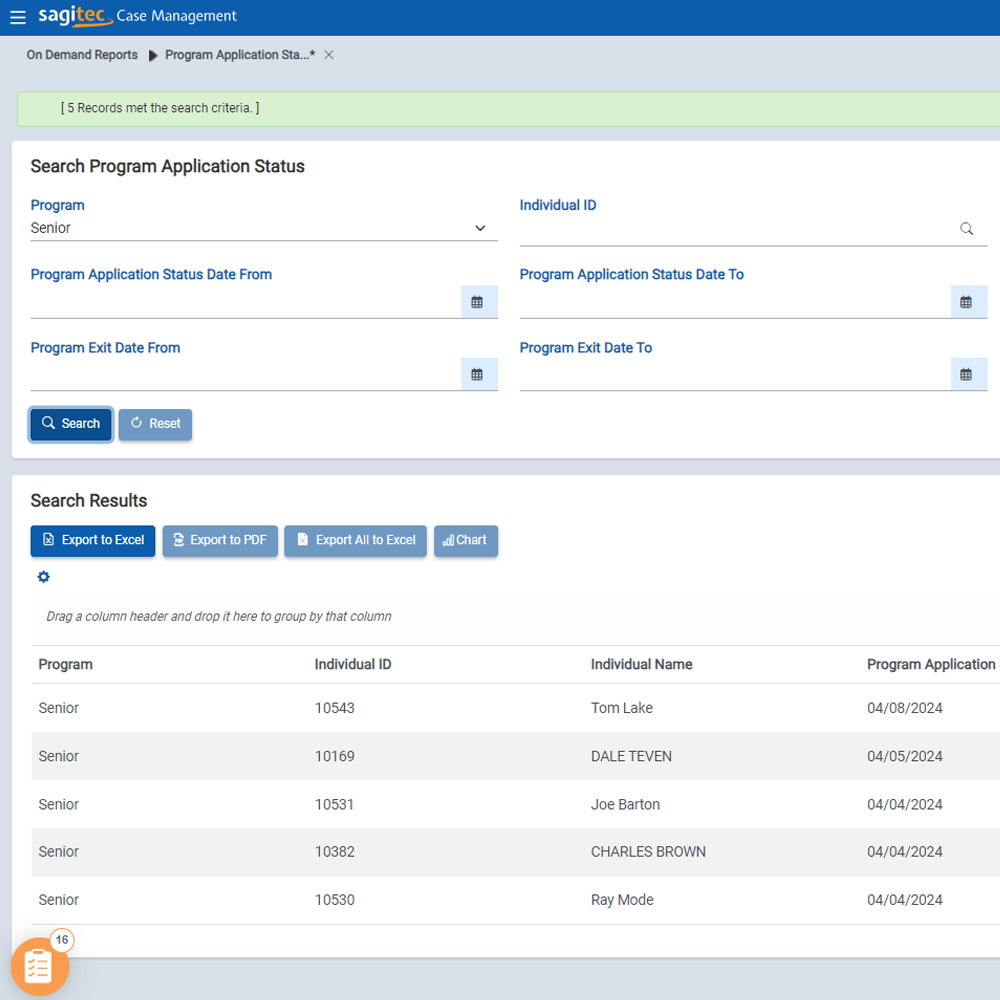This screenshot has height=1000, width=1000.
Task: Click into Program Application Status Date To field
Action: (735, 303)
